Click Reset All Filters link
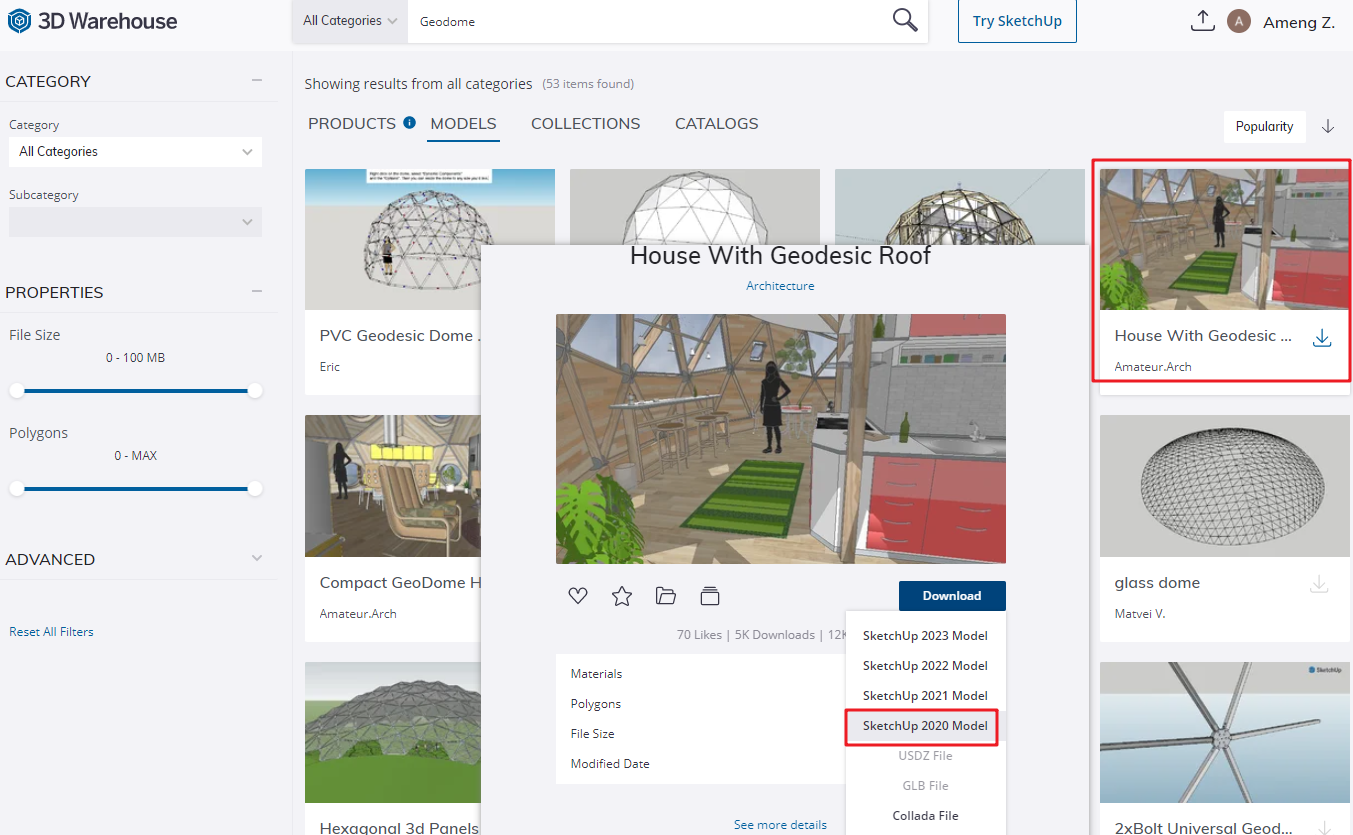This screenshot has width=1353, height=835. (51, 632)
